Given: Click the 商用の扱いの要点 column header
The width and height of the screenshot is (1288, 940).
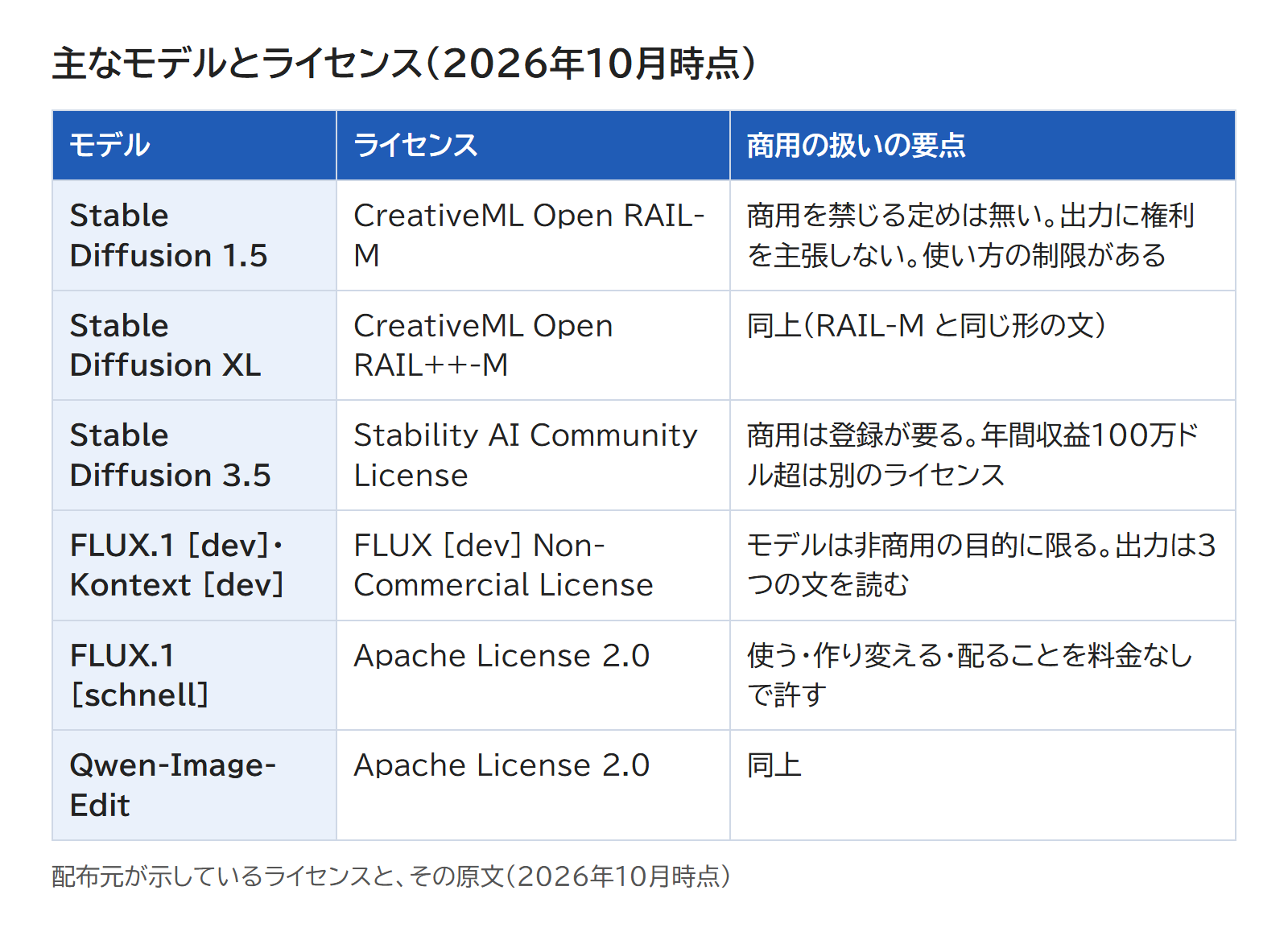Looking at the screenshot, I should coord(982,146).
